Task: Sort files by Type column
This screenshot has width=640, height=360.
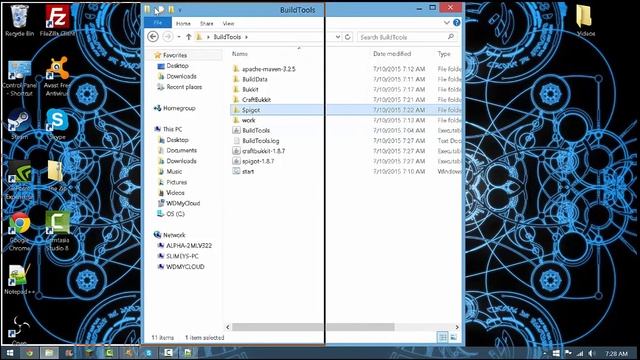Action: [444, 53]
